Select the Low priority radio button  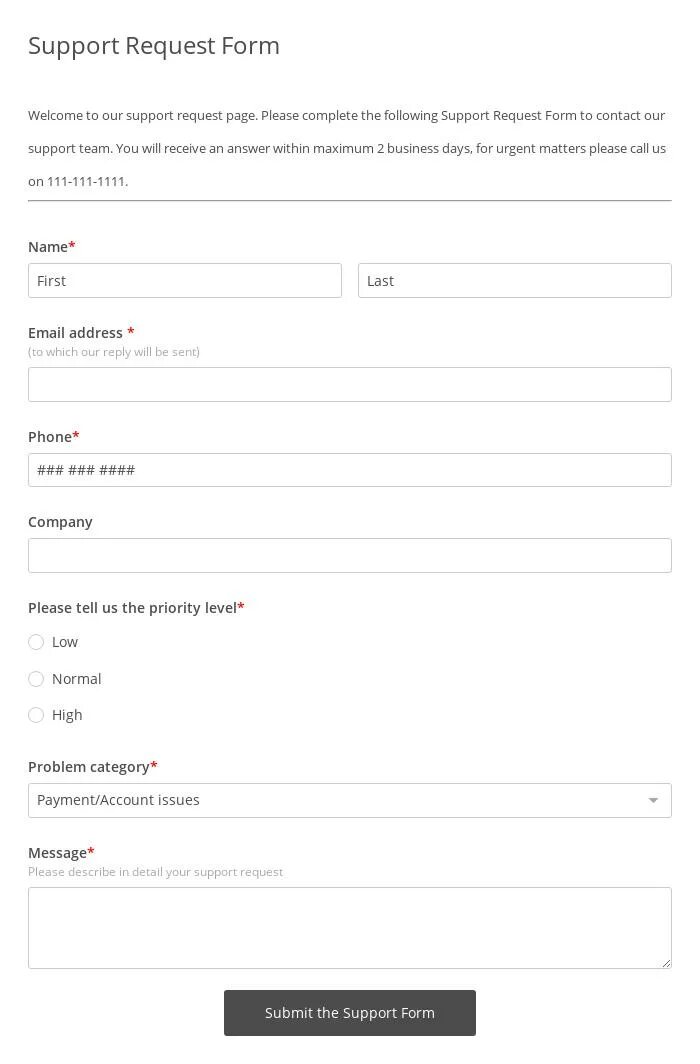[36, 642]
